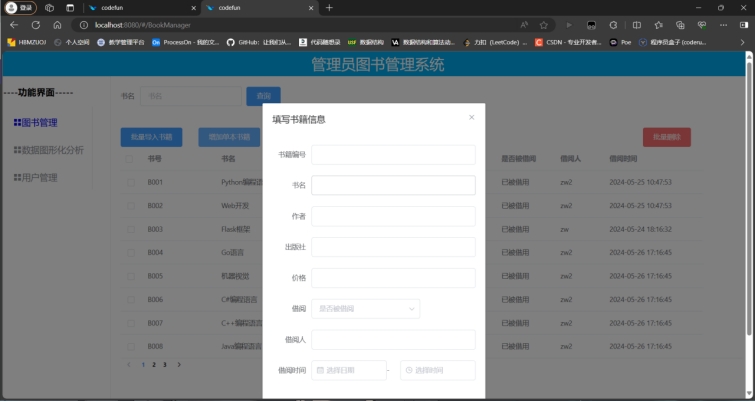The height and width of the screenshot is (402, 755).
Task: Reload the page with browser refresh
Action: coord(36,24)
